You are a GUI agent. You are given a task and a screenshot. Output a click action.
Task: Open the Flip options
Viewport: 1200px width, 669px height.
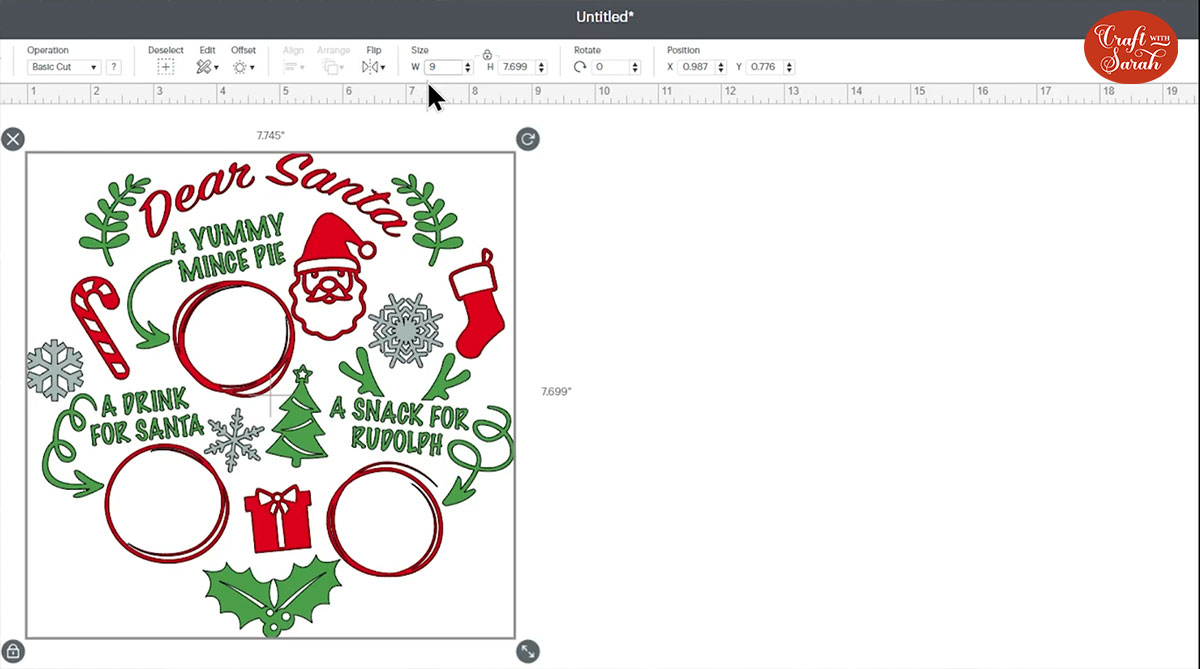click(x=373, y=67)
